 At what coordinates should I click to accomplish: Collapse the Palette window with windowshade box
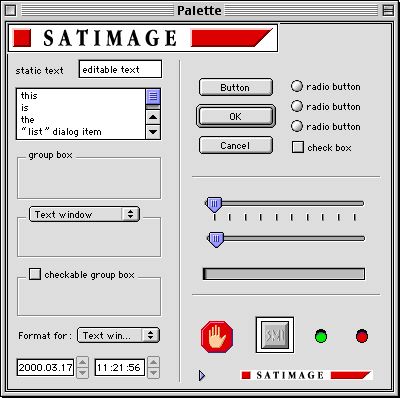coord(388,10)
